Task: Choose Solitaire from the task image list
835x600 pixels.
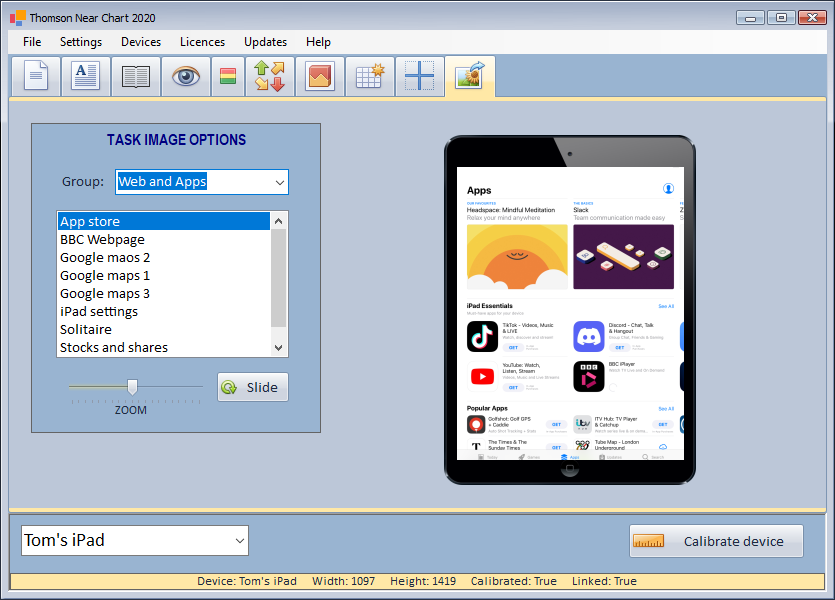Action: click(86, 330)
